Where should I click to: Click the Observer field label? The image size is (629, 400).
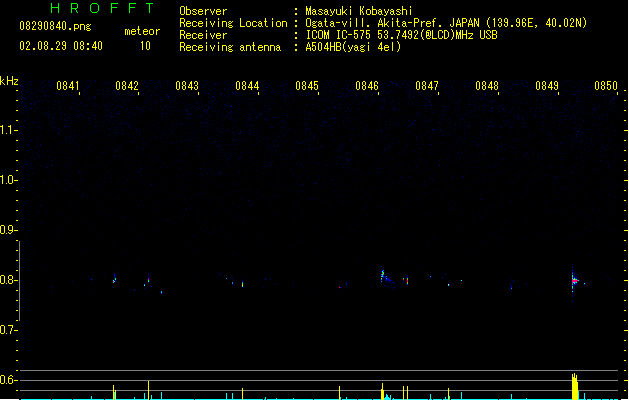pyautogui.click(x=203, y=11)
